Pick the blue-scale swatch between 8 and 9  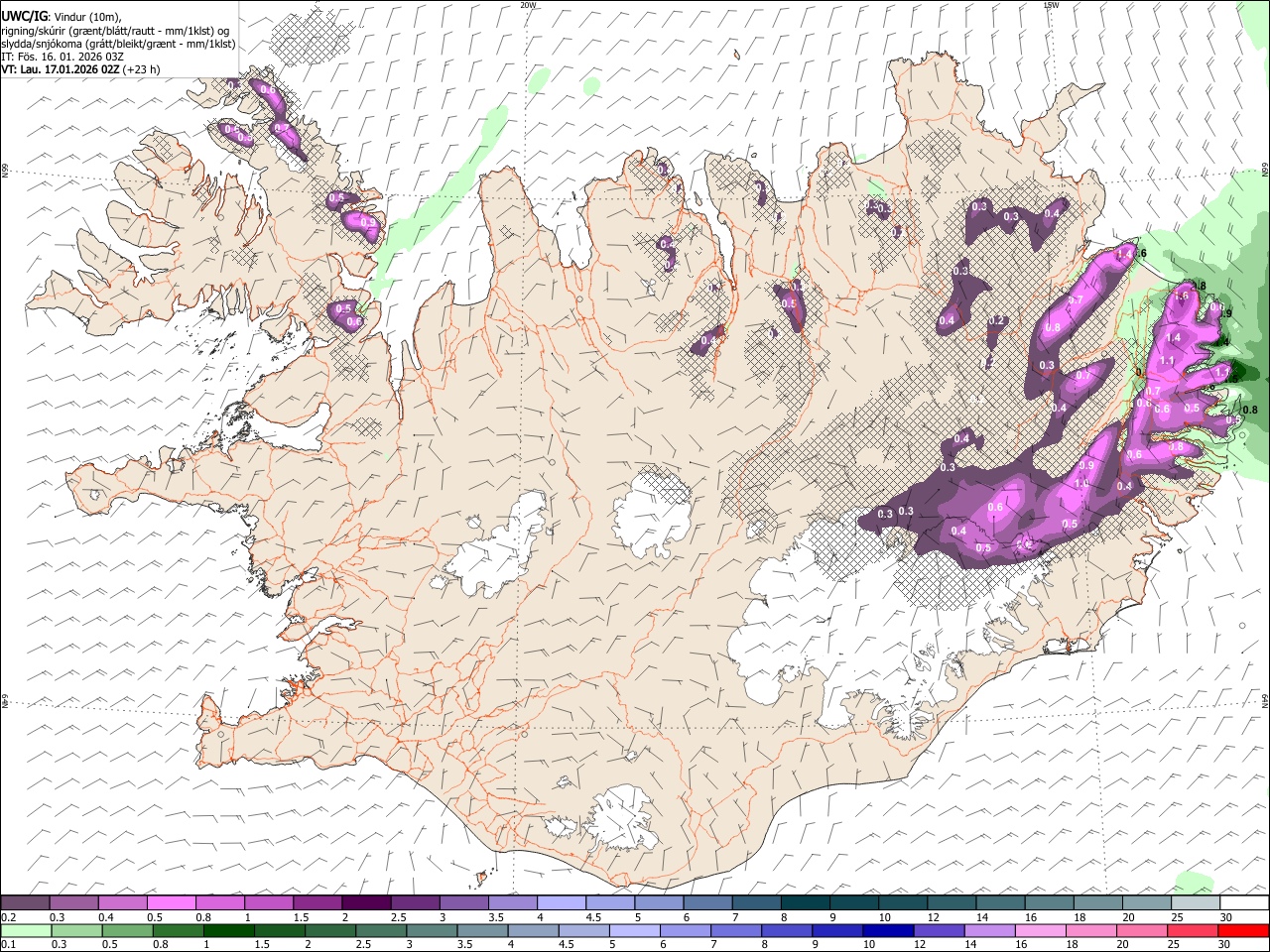coord(787,930)
